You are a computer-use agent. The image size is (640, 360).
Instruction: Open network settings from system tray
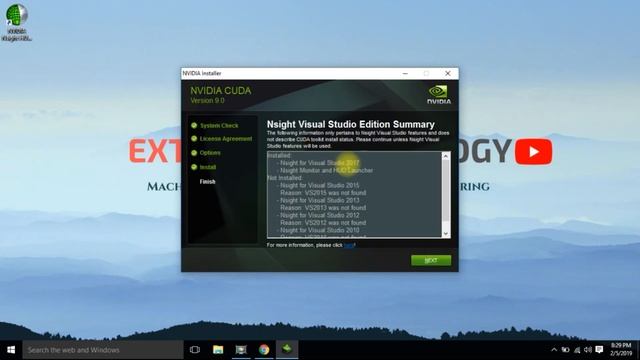click(577, 350)
